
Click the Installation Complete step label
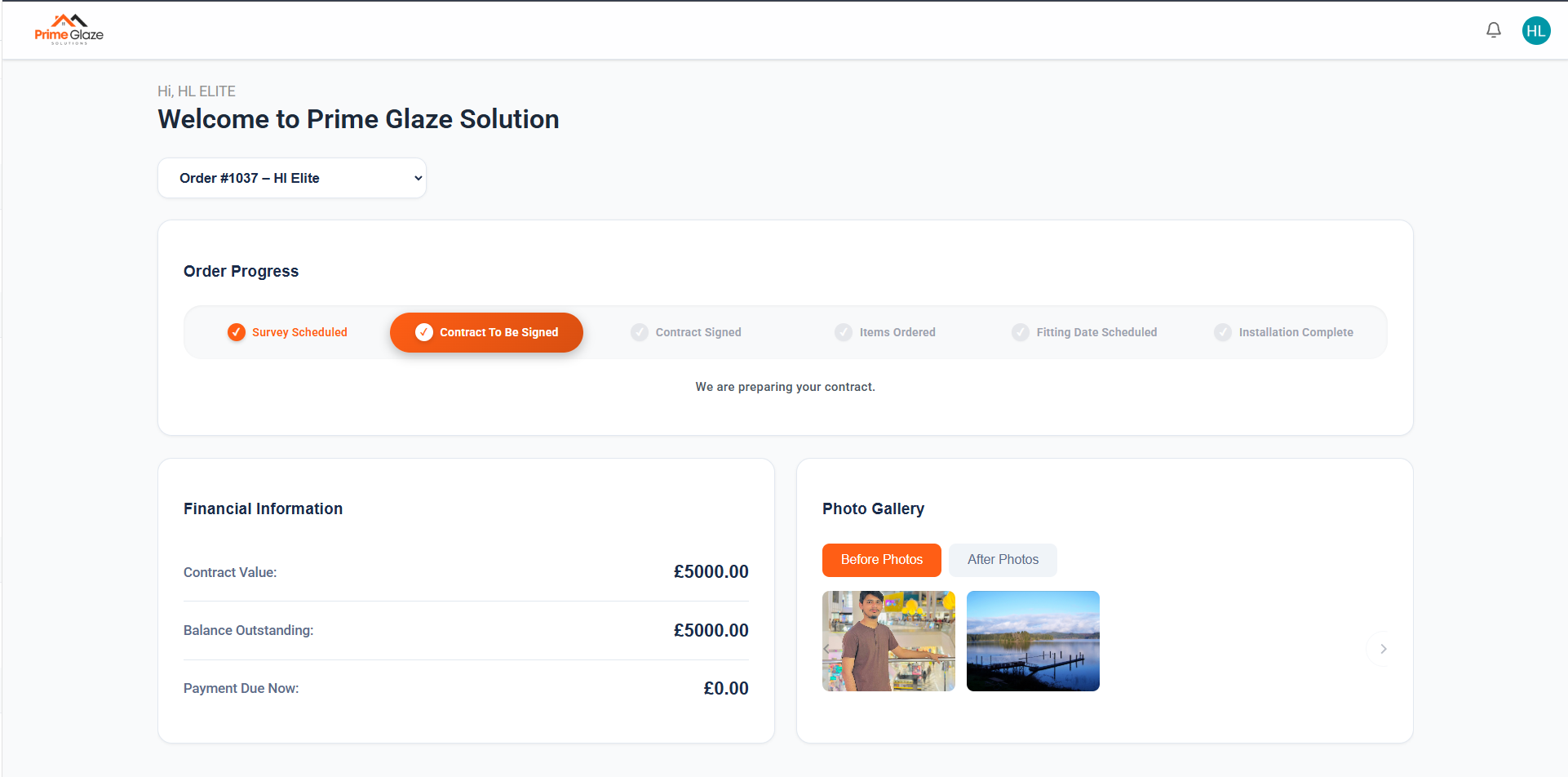1296,332
